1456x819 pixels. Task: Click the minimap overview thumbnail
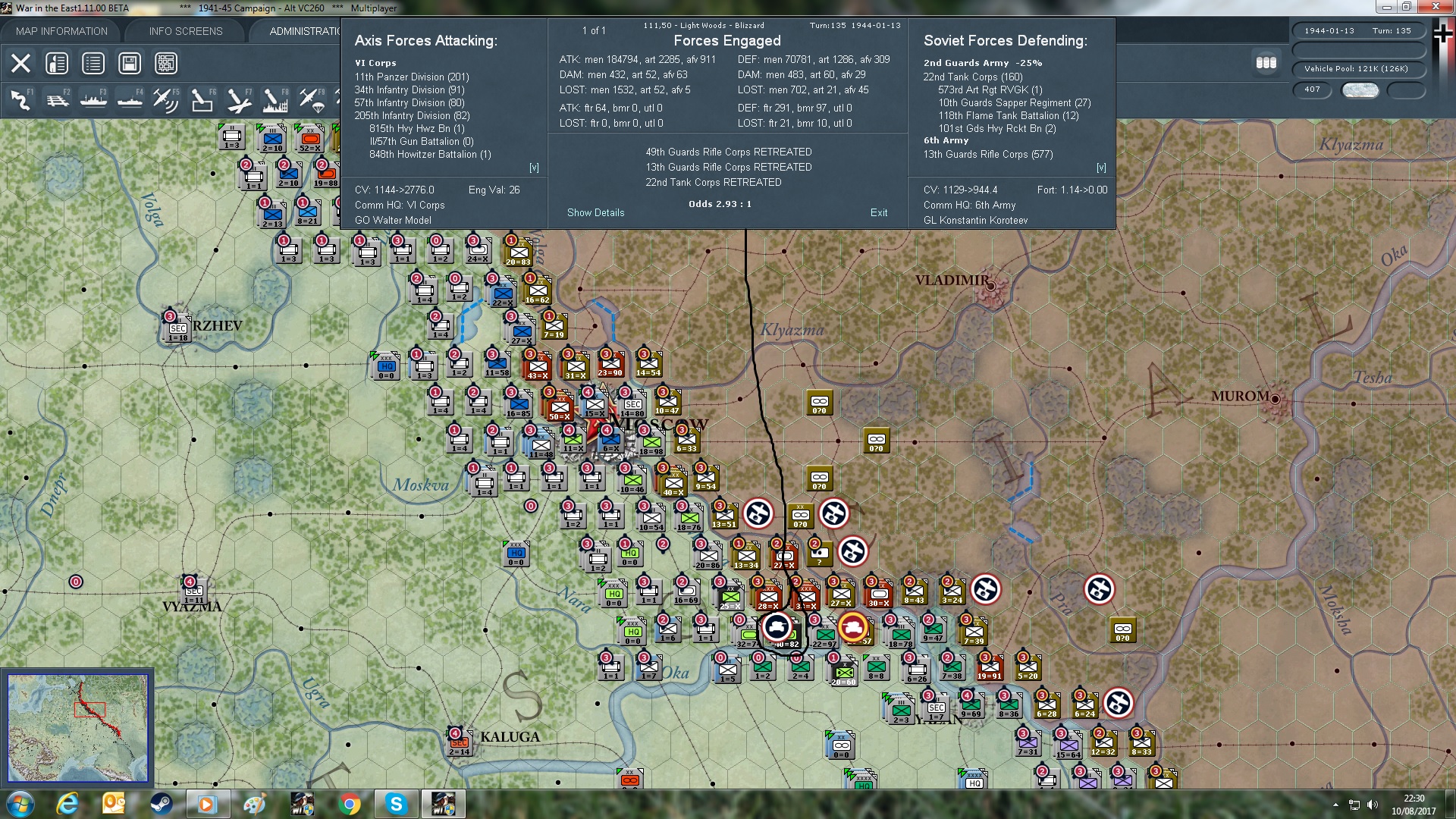[x=77, y=728]
